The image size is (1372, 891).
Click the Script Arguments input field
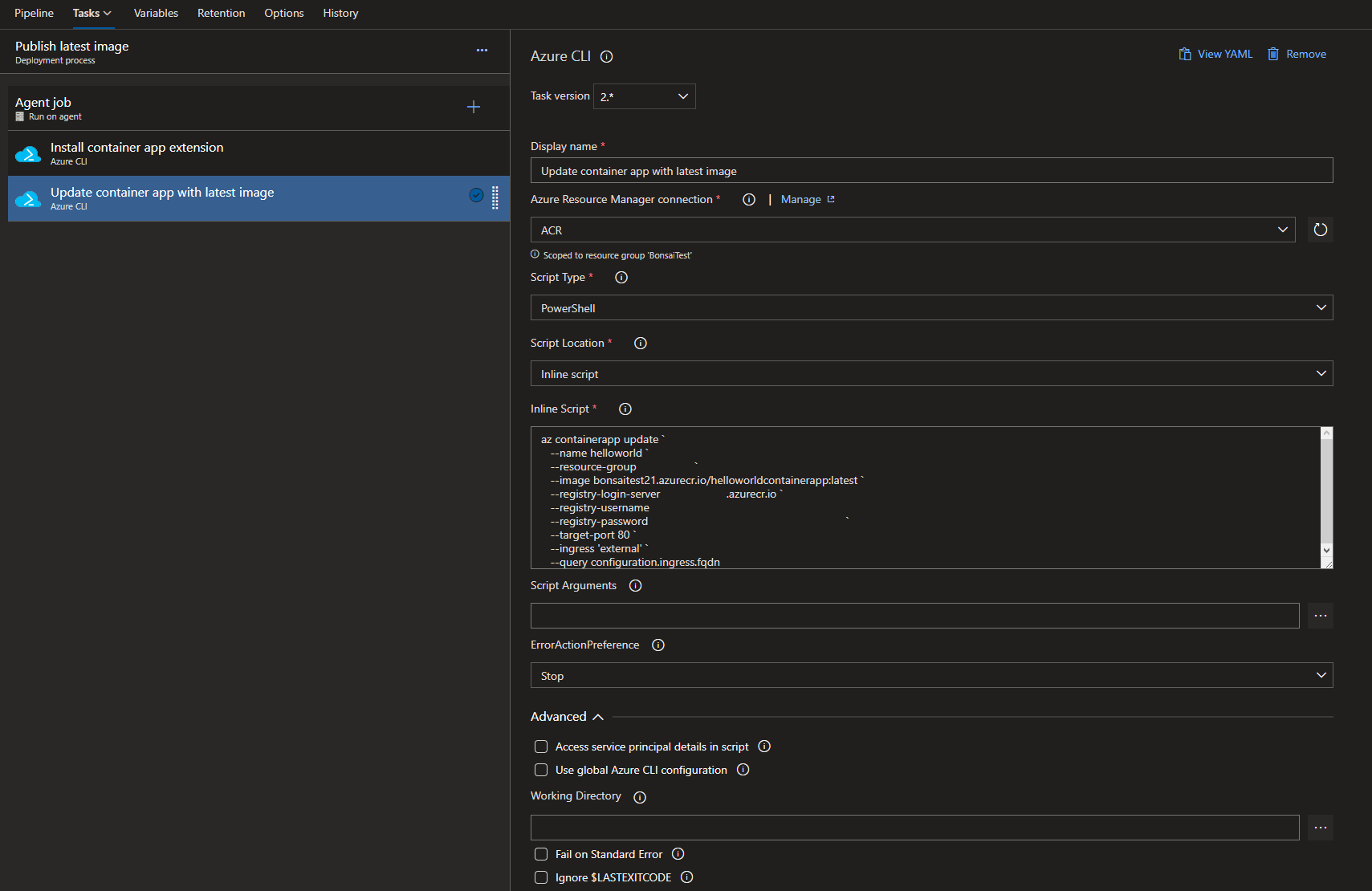tap(915, 616)
